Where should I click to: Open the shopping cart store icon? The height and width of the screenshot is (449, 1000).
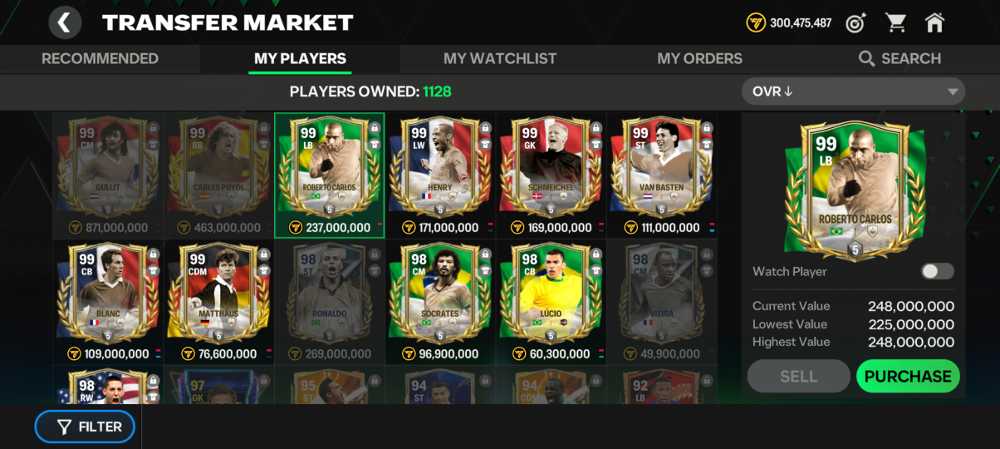pyautogui.click(x=895, y=23)
